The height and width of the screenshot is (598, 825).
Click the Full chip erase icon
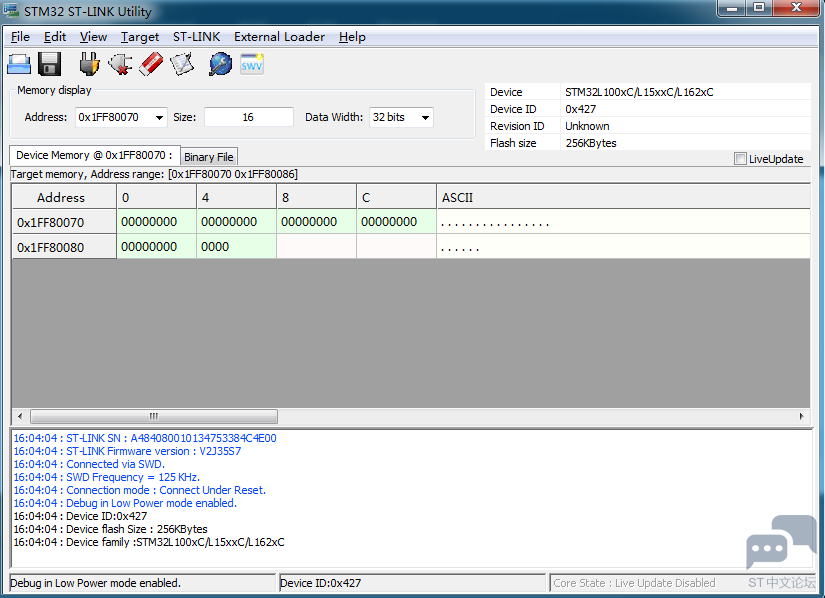(x=151, y=64)
